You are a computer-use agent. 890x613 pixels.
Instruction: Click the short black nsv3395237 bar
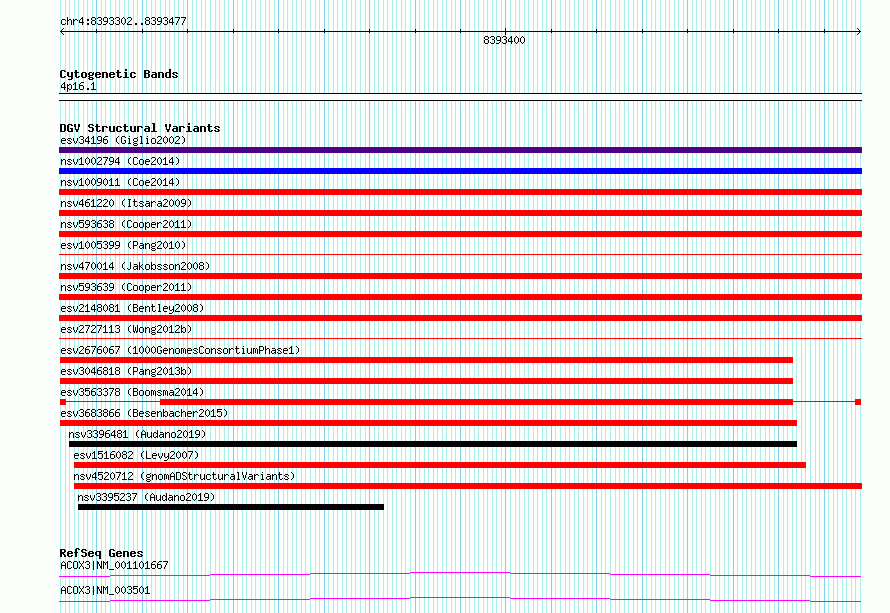coord(231,507)
